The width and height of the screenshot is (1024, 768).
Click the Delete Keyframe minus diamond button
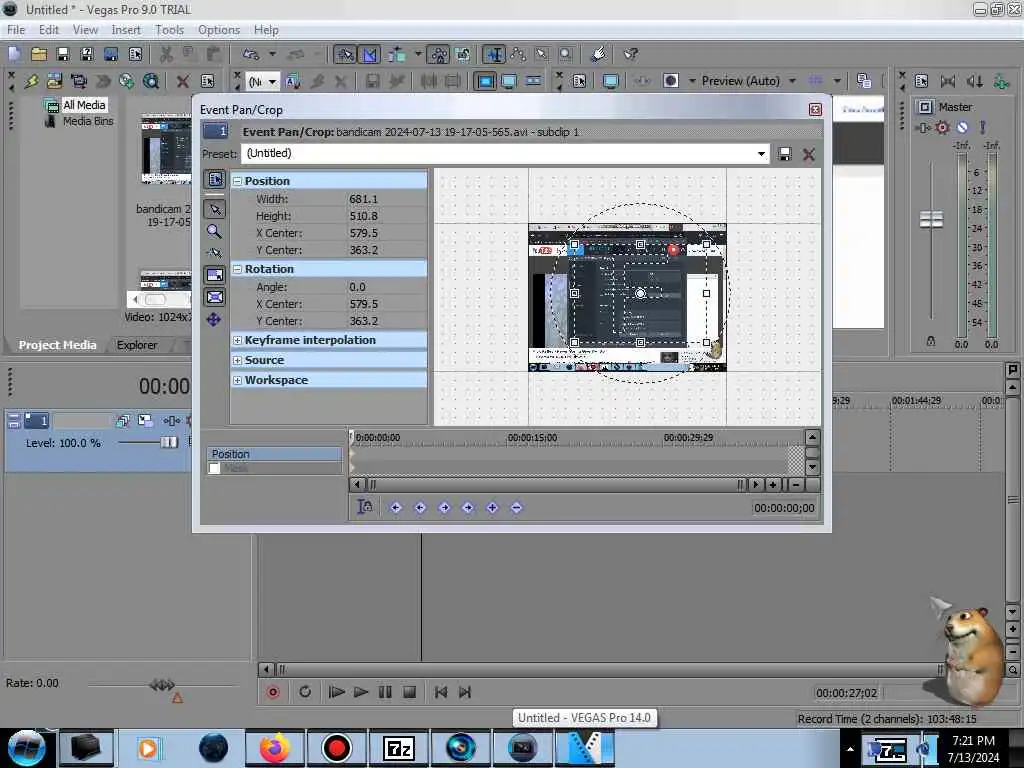(517, 507)
